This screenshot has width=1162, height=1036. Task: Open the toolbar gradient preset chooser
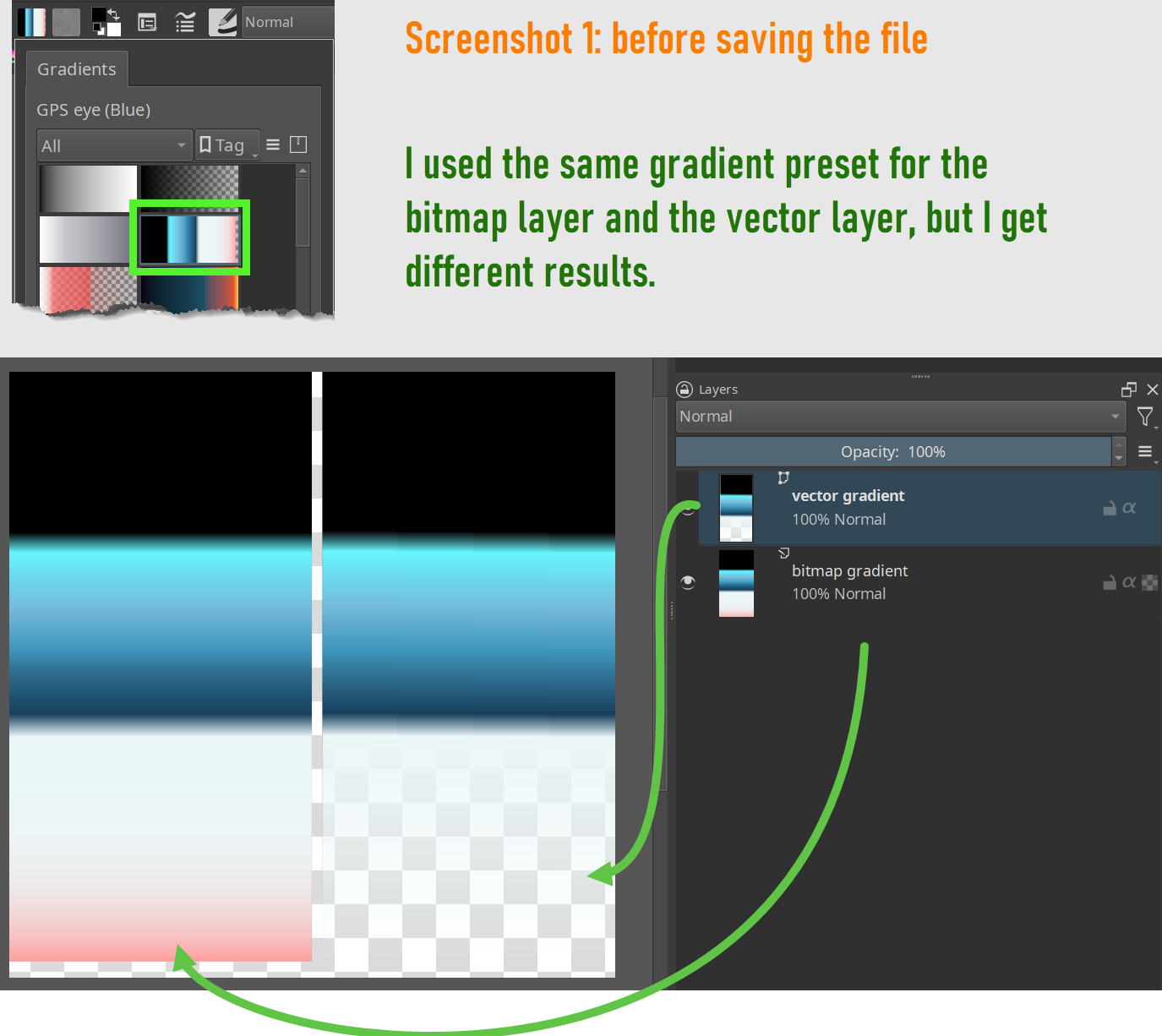[32, 22]
